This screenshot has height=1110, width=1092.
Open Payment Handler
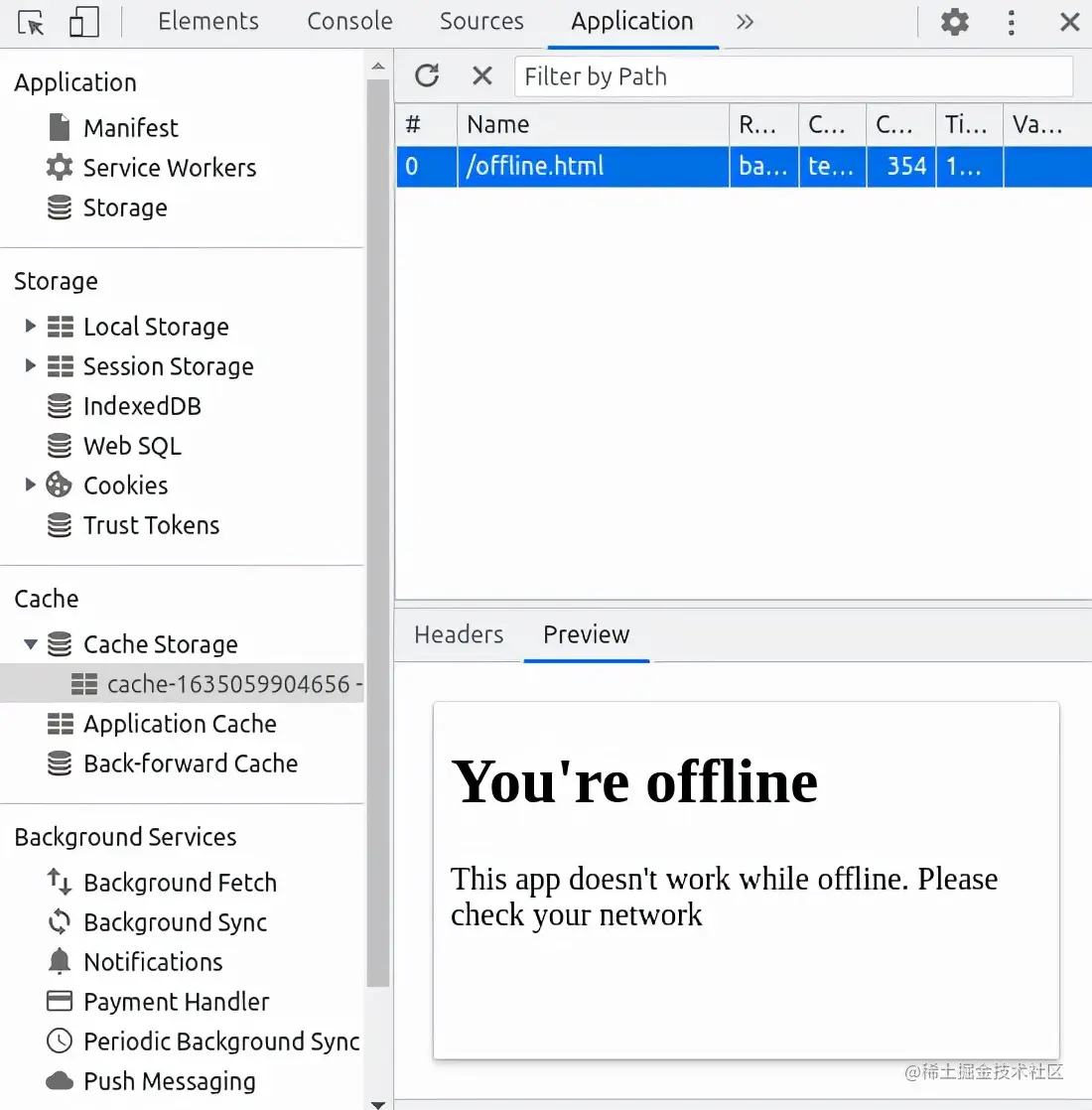[x=177, y=1001]
